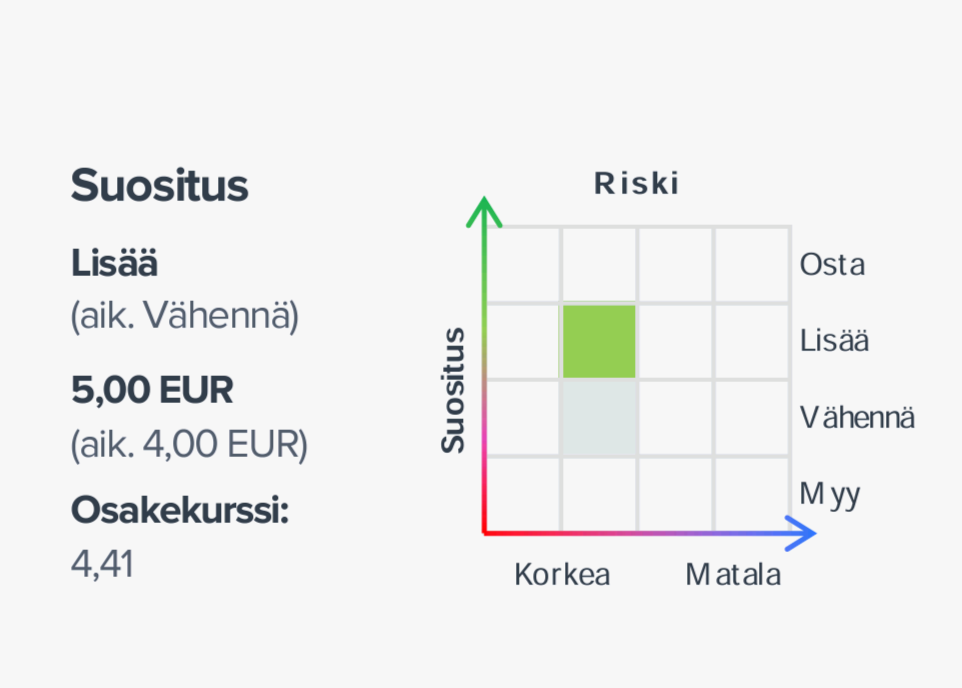Click the blue right-pointing arrowhead on the horizontal axis
962x688 pixels.
point(801,534)
